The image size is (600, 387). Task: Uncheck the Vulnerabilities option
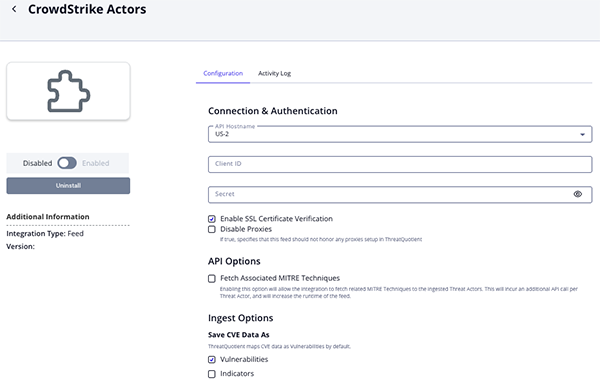(212, 359)
